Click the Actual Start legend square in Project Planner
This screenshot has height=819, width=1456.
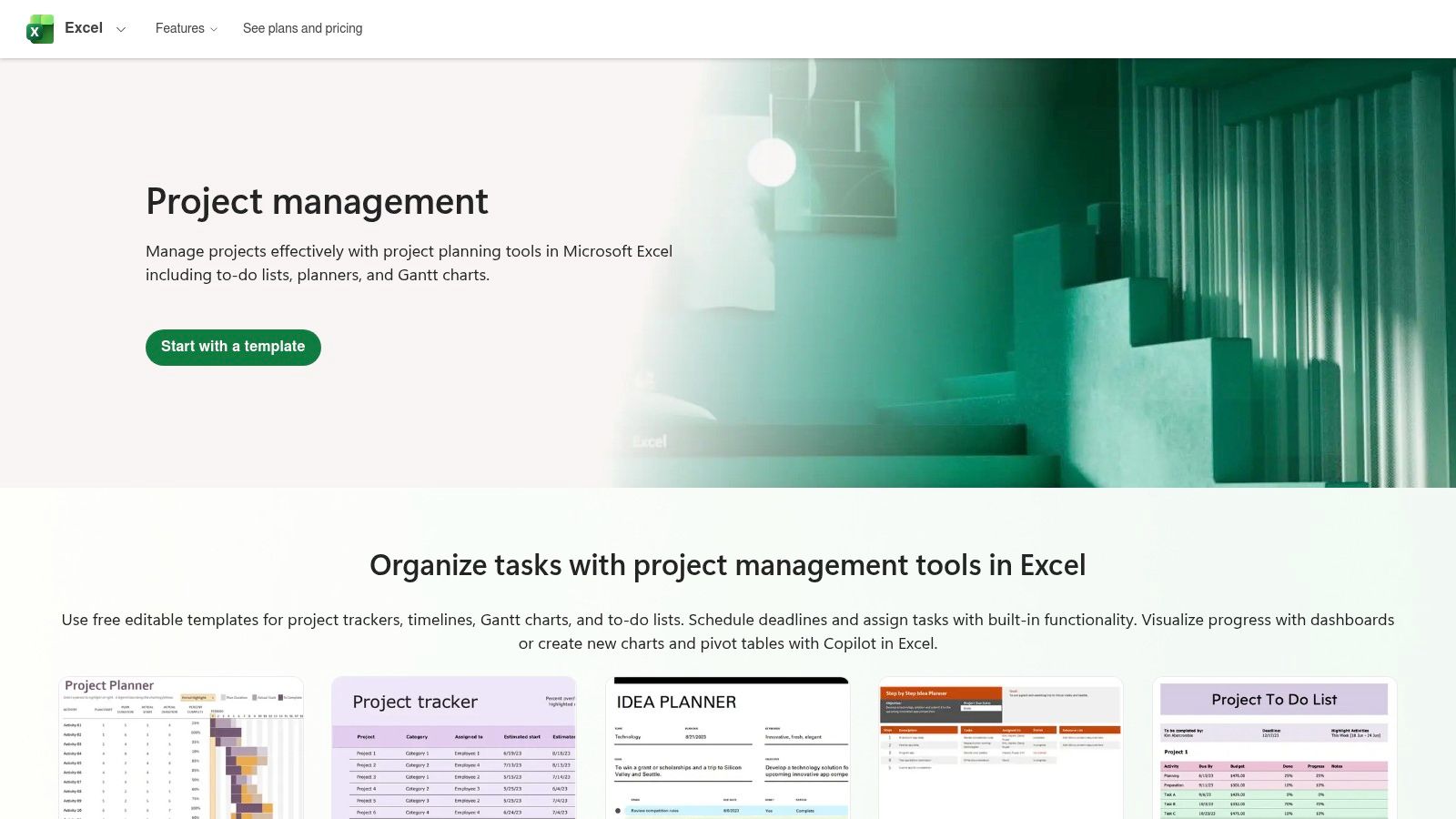[254, 697]
